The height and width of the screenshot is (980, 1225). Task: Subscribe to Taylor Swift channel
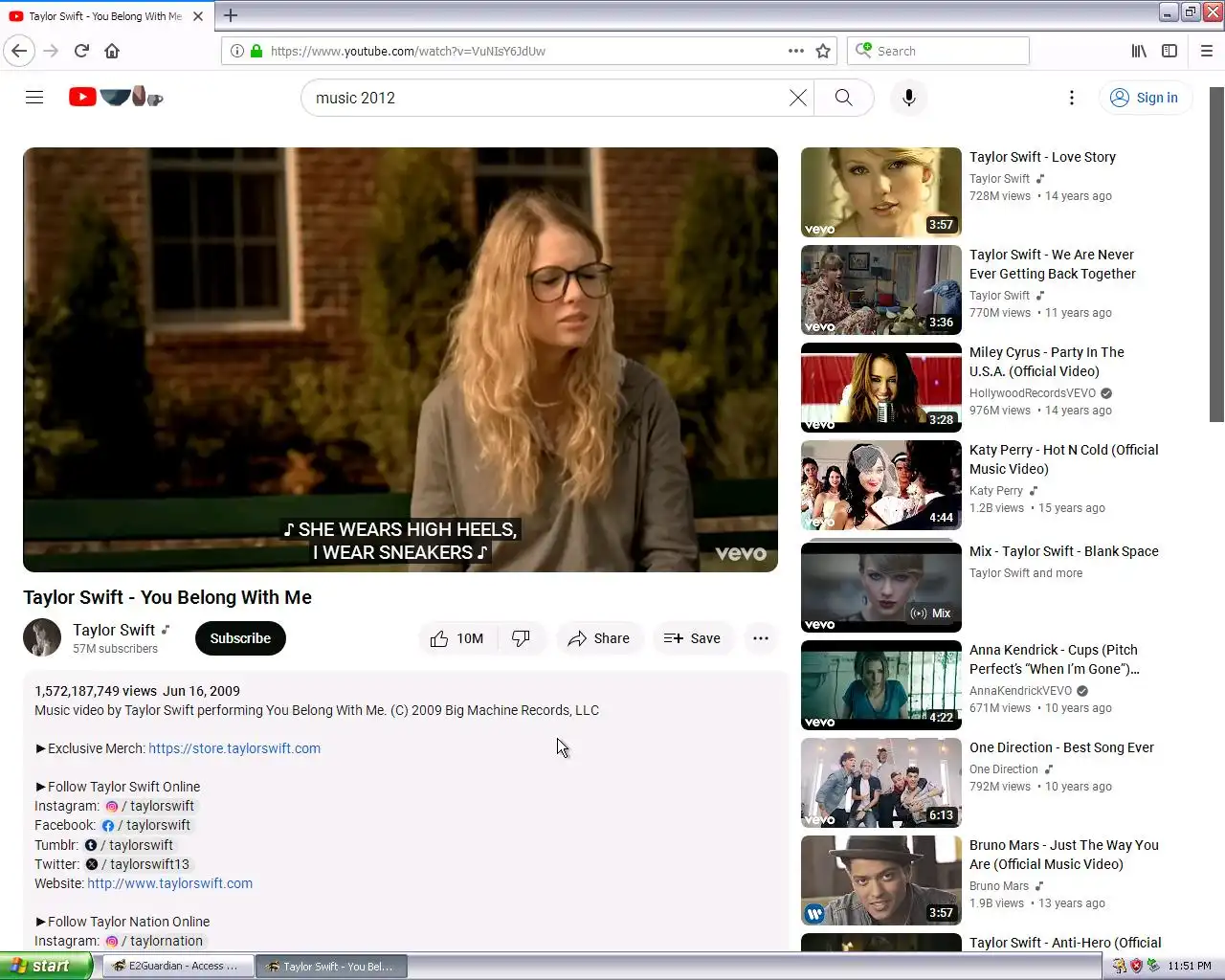click(240, 638)
